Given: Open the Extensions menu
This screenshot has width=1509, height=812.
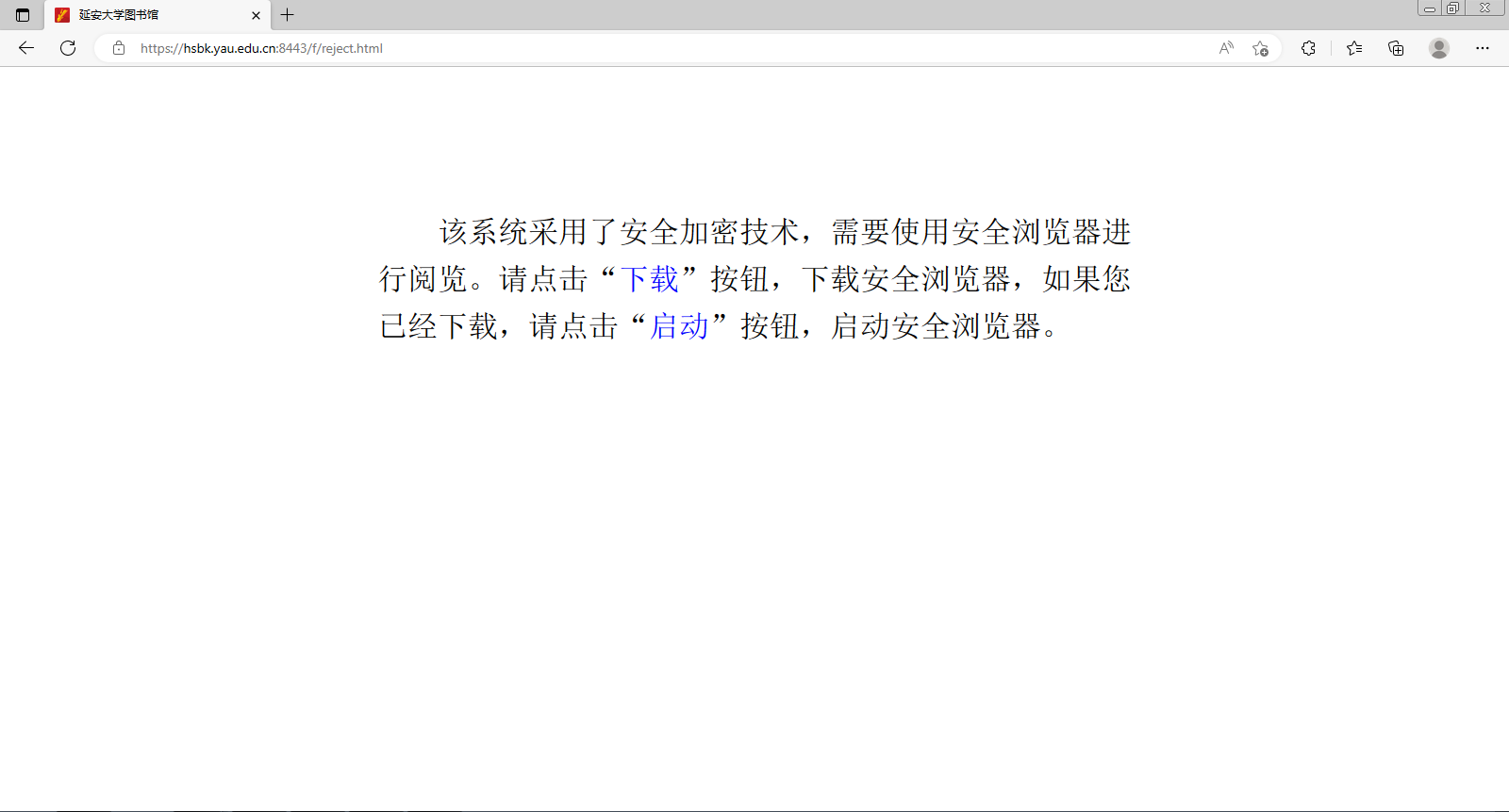Looking at the screenshot, I should 1308,48.
